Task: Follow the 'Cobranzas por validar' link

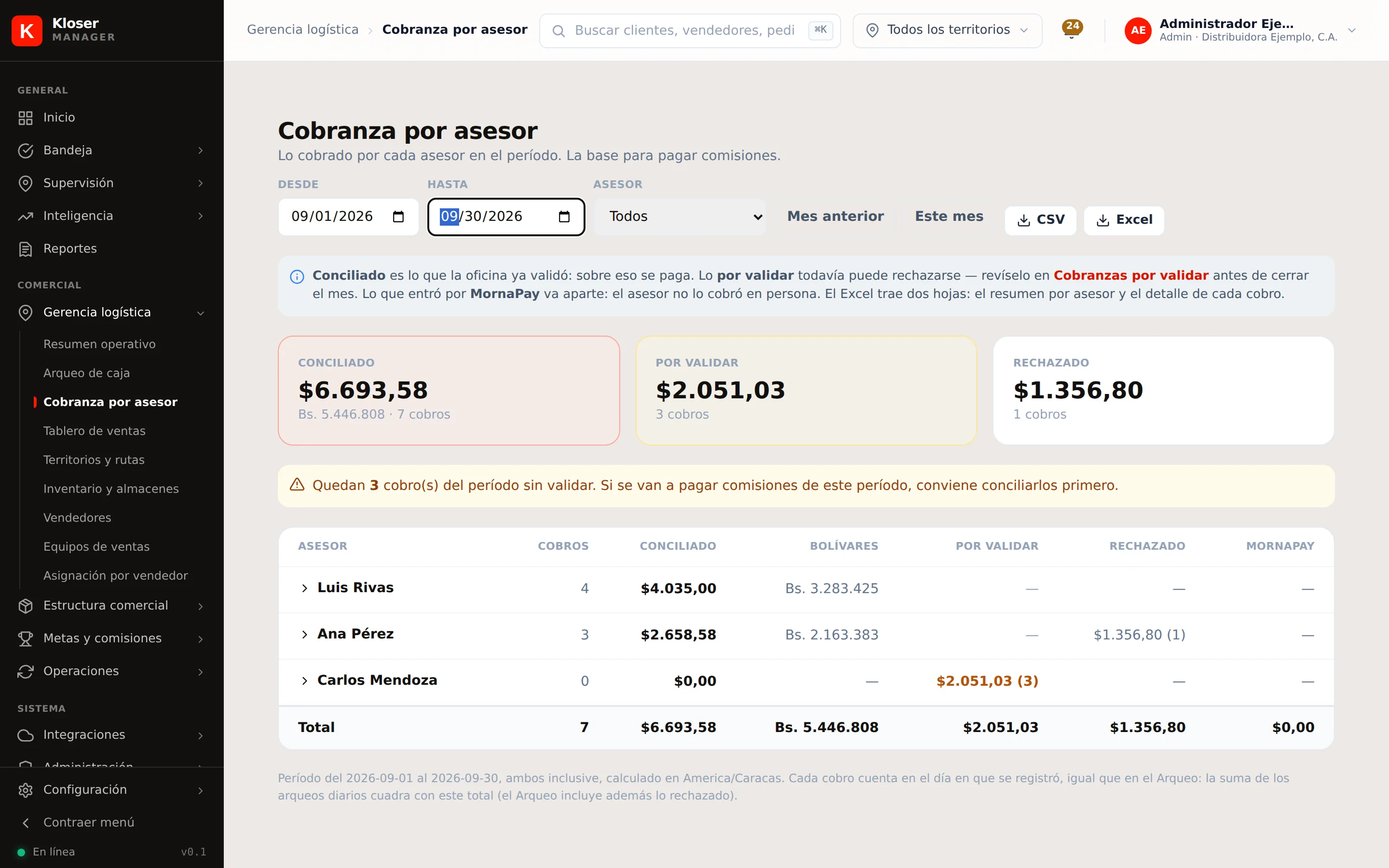Action: pyautogui.click(x=1130, y=275)
